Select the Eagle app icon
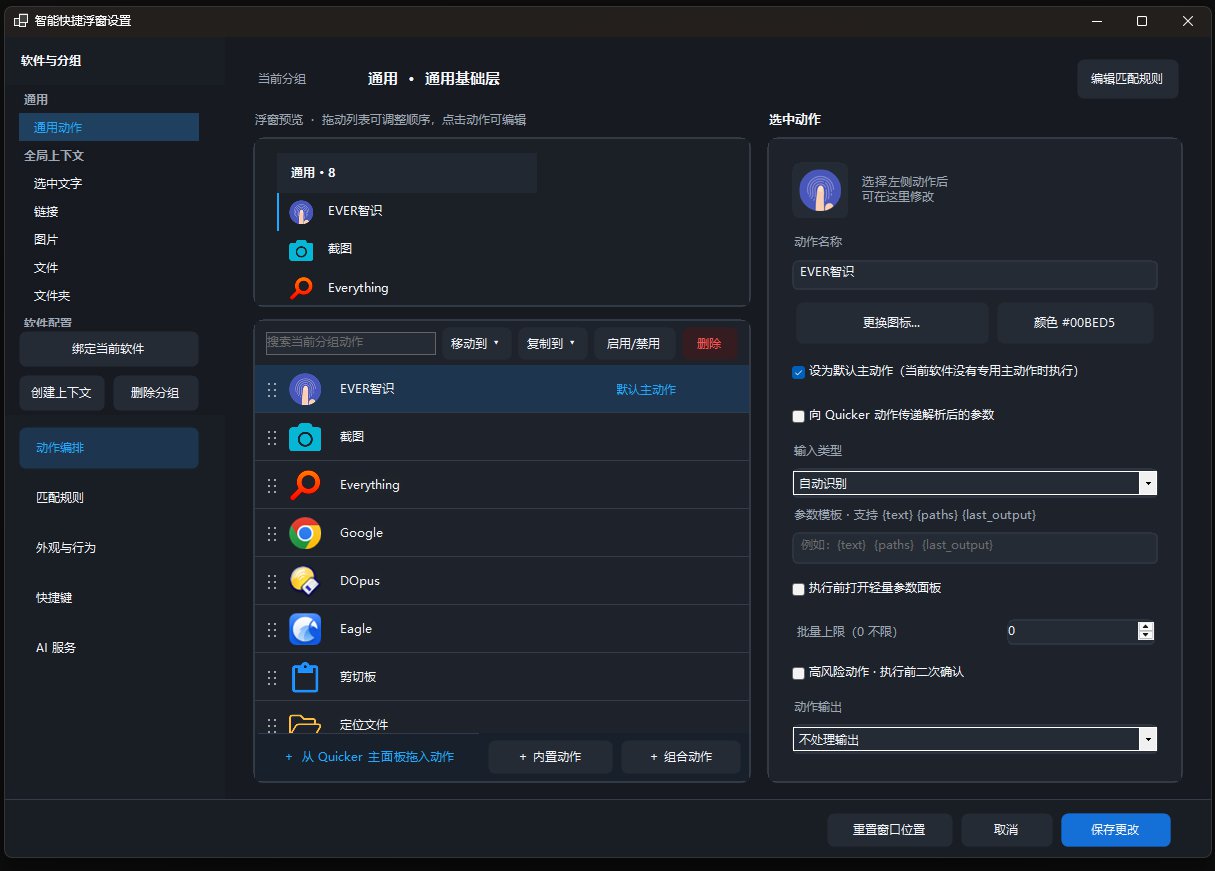Image resolution: width=1215 pixels, height=871 pixels. coord(305,629)
